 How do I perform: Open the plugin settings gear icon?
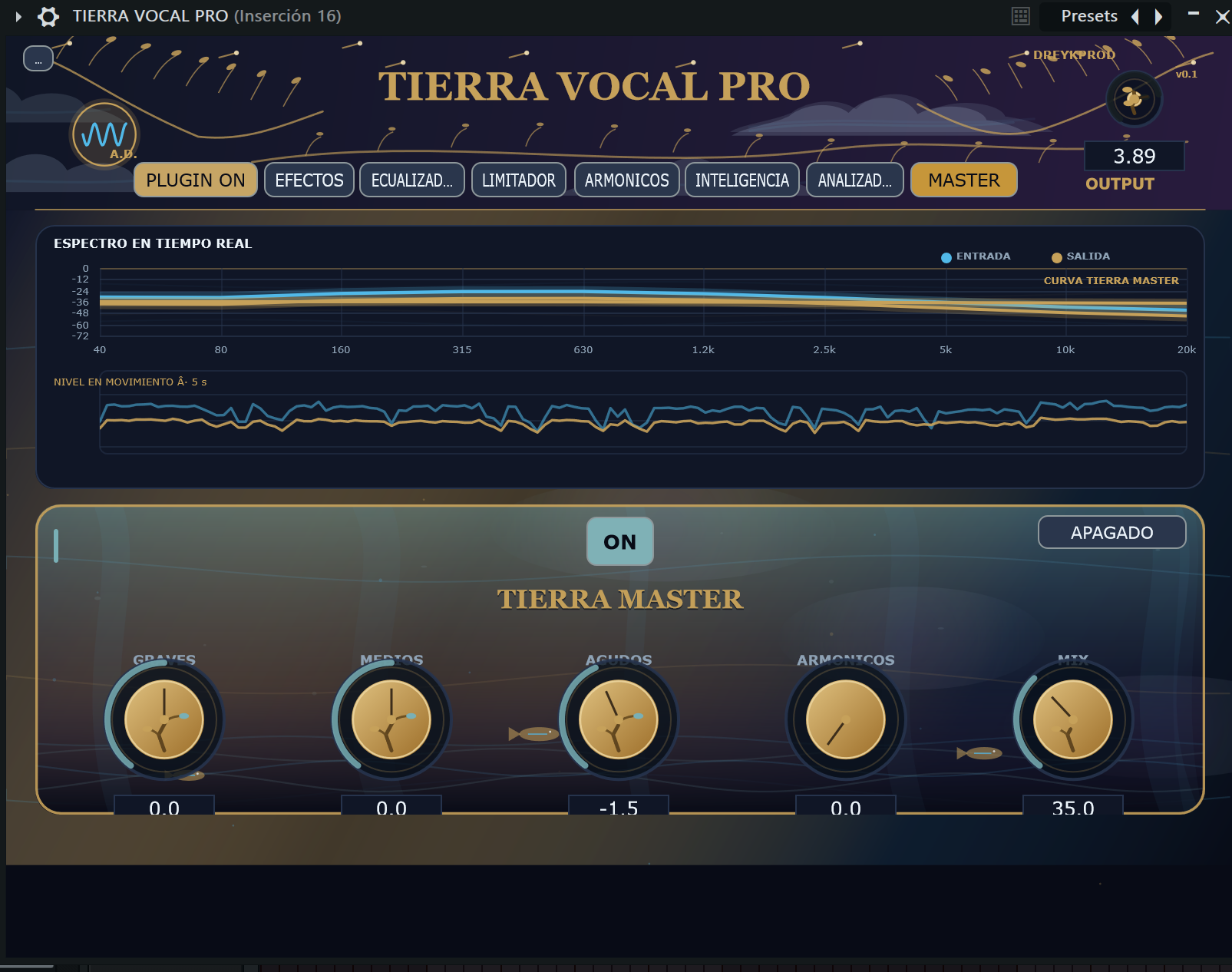tap(48, 16)
